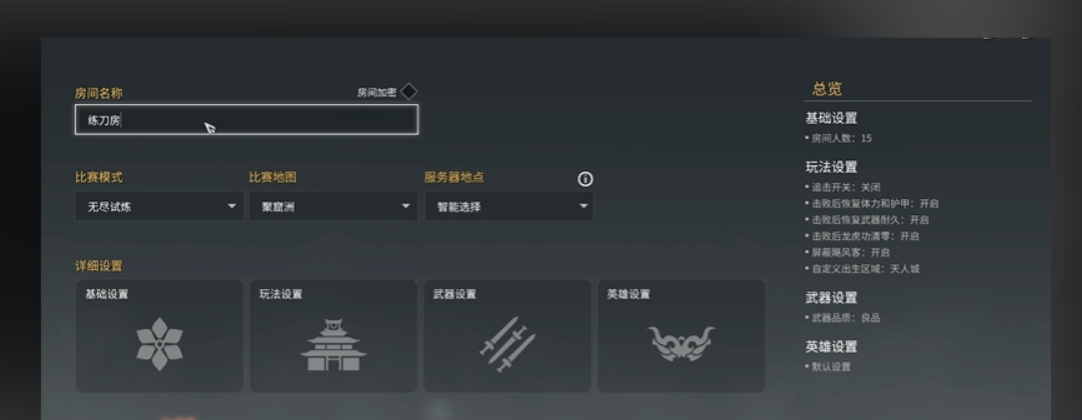The width and height of the screenshot is (1082, 420).
Task: Click the arrow on the 聚窟洲 map dropdown
Action: pyautogui.click(x=406, y=206)
